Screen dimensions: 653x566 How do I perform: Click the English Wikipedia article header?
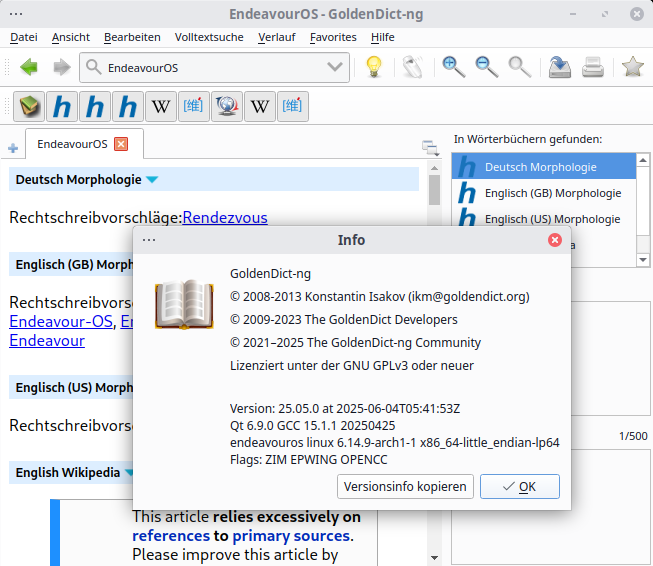[71, 472]
